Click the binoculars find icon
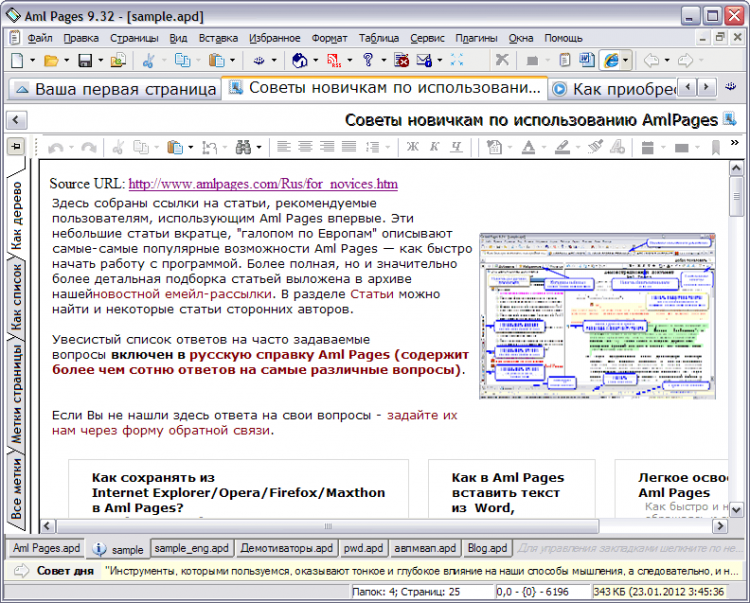This screenshot has height=603, width=750. click(x=243, y=147)
